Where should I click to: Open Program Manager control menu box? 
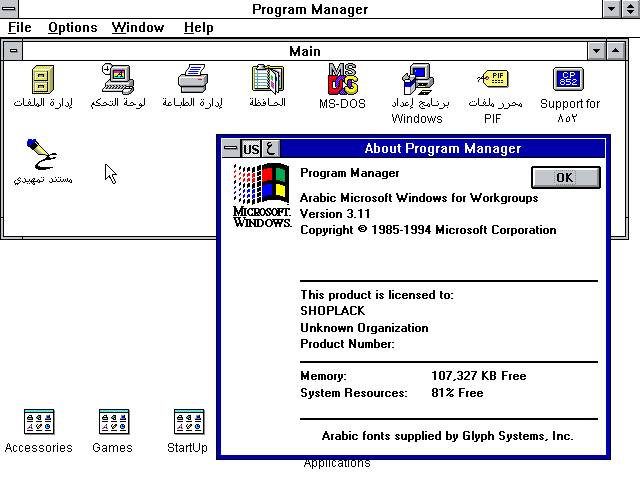pyautogui.click(x=9, y=9)
